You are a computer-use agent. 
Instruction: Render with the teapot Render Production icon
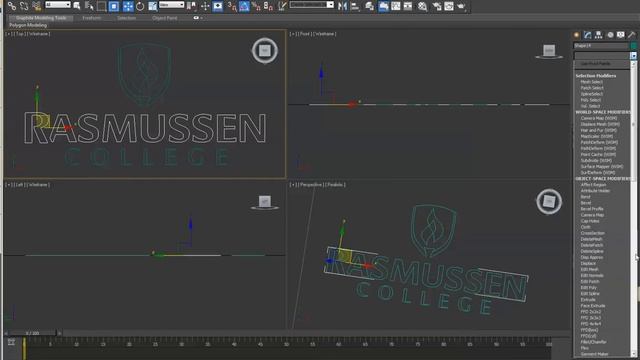(x=461, y=6)
